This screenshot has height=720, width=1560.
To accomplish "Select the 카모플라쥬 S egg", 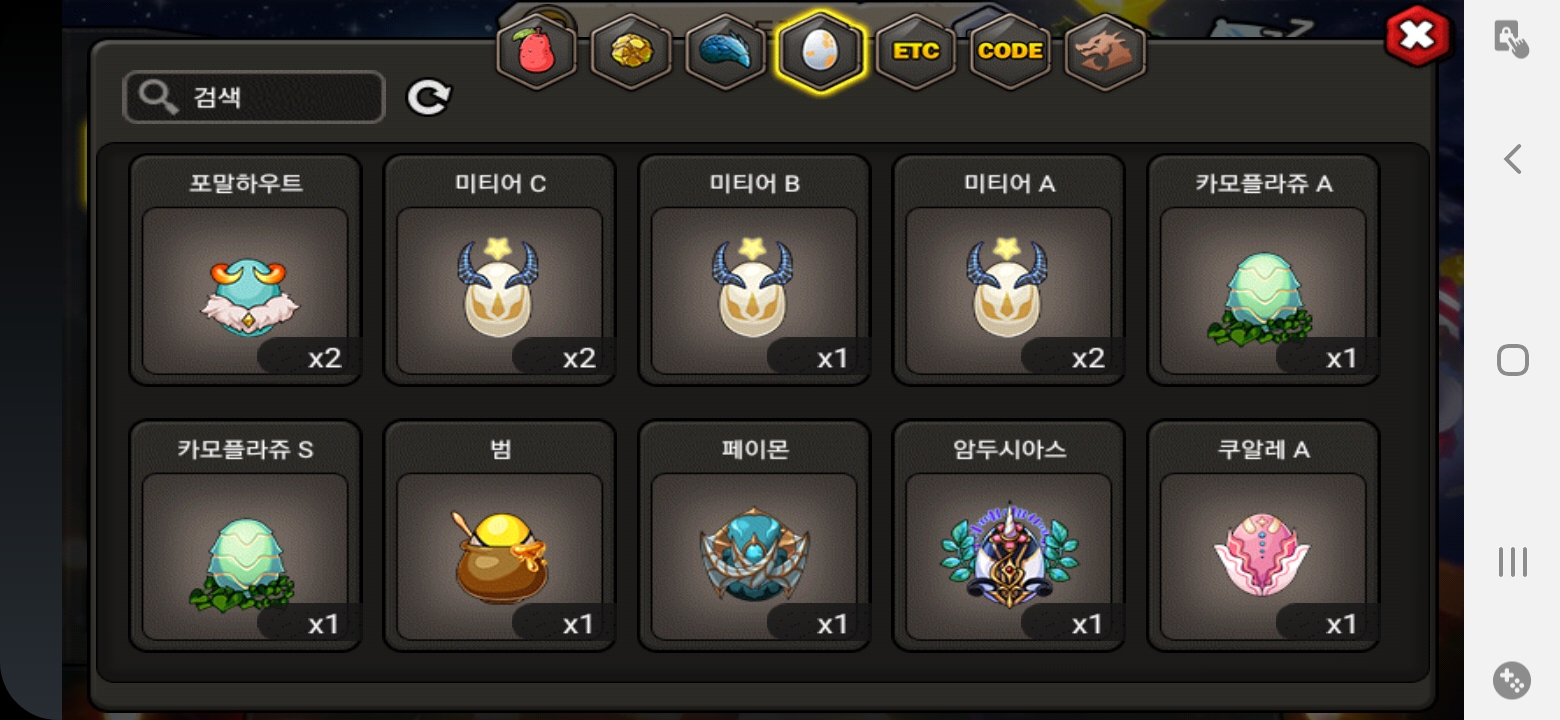I will pos(245,536).
